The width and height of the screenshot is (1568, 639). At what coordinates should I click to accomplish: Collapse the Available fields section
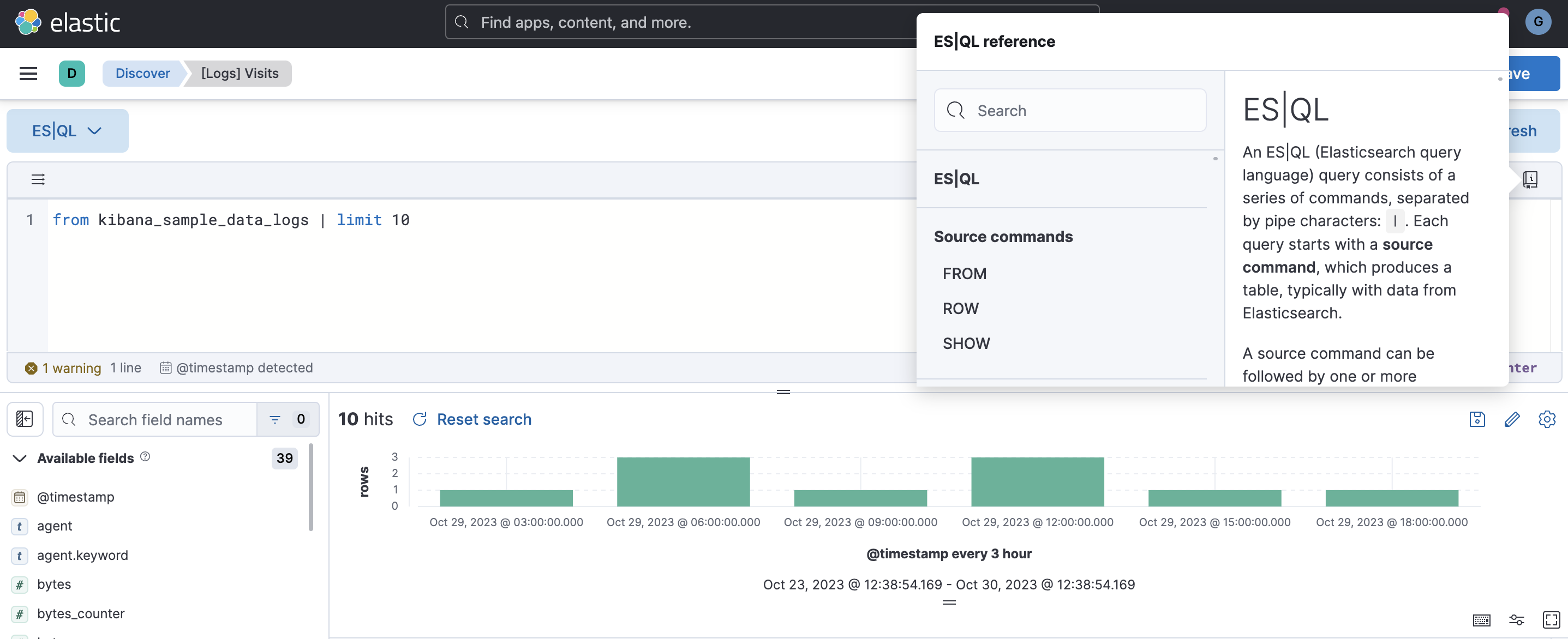(x=19, y=458)
